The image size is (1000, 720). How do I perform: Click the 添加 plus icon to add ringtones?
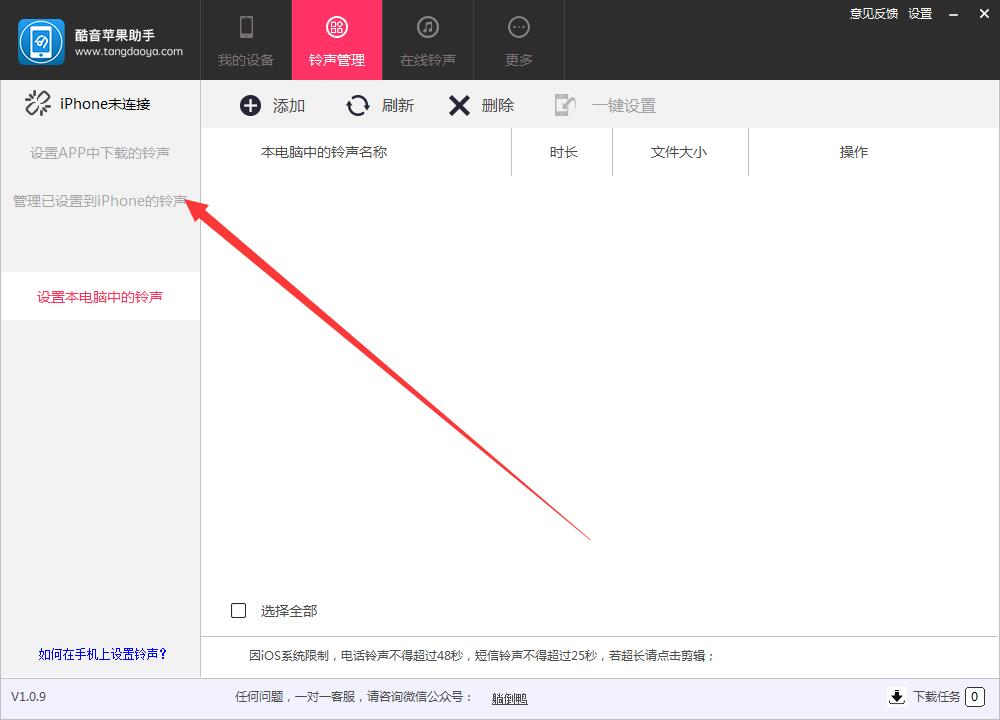249,104
